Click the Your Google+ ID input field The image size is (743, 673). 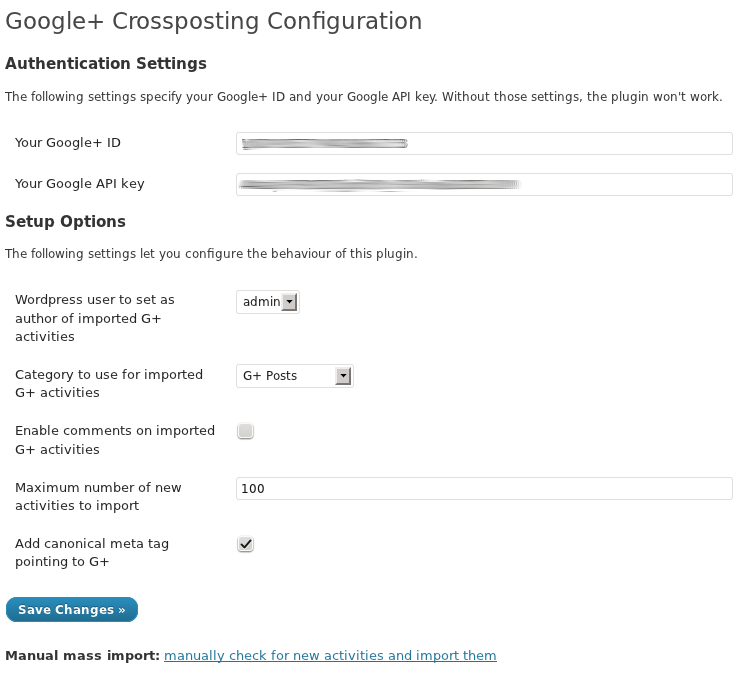[484, 143]
